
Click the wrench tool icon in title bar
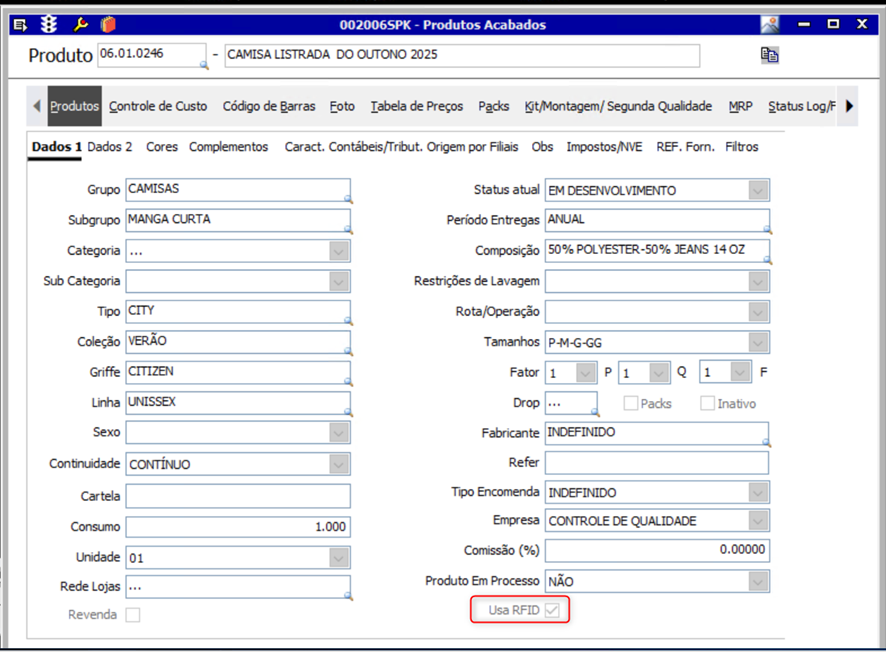(81, 24)
